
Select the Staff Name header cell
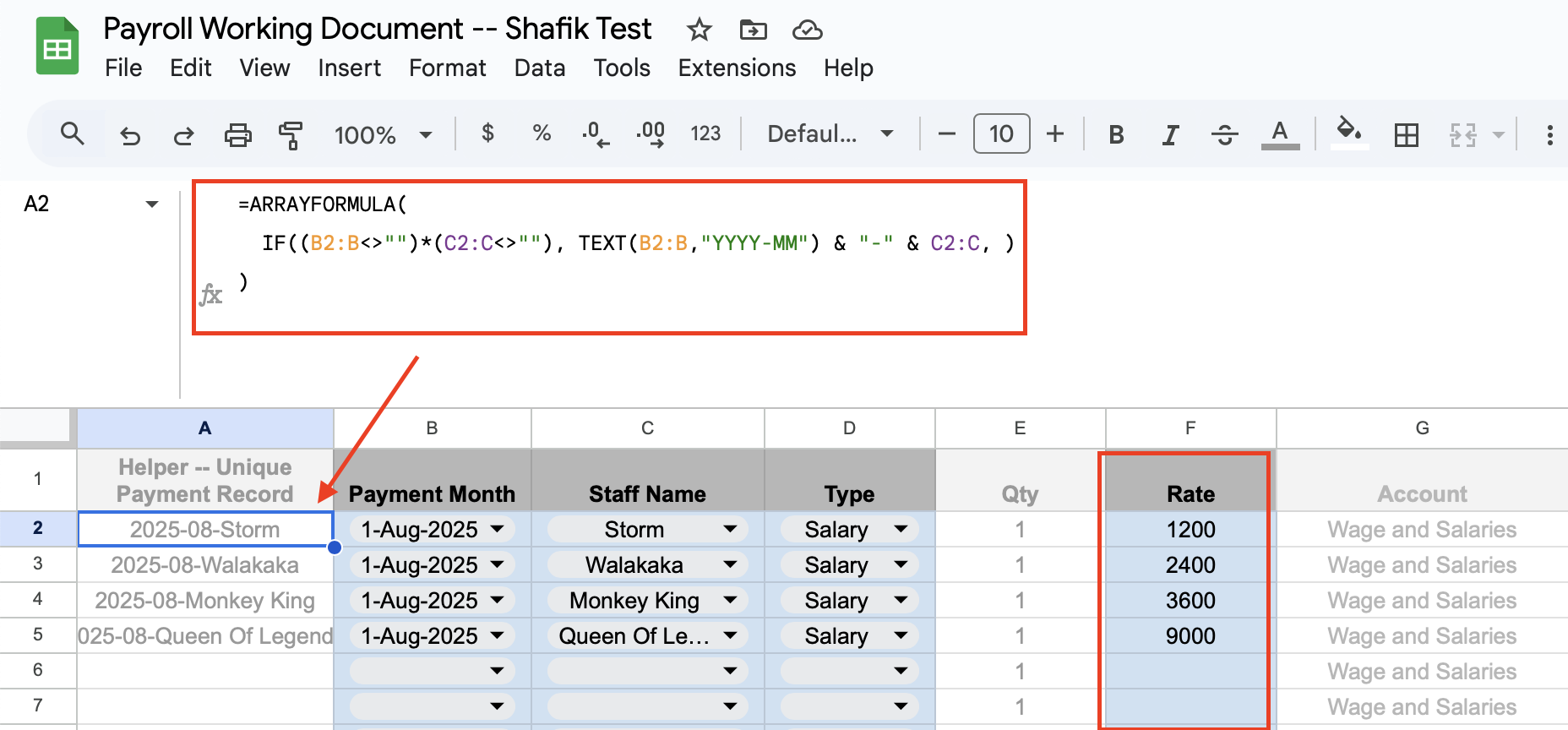pyautogui.click(x=647, y=480)
